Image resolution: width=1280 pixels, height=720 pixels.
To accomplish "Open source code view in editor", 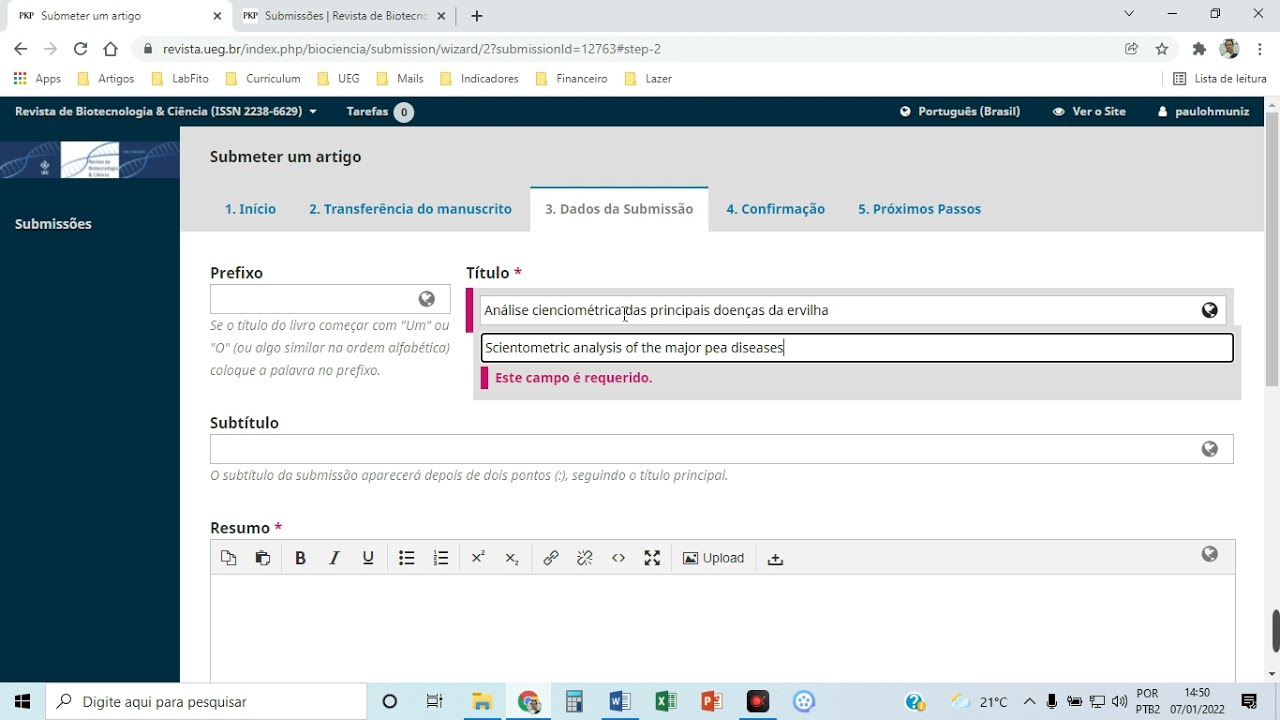I will coord(619,558).
